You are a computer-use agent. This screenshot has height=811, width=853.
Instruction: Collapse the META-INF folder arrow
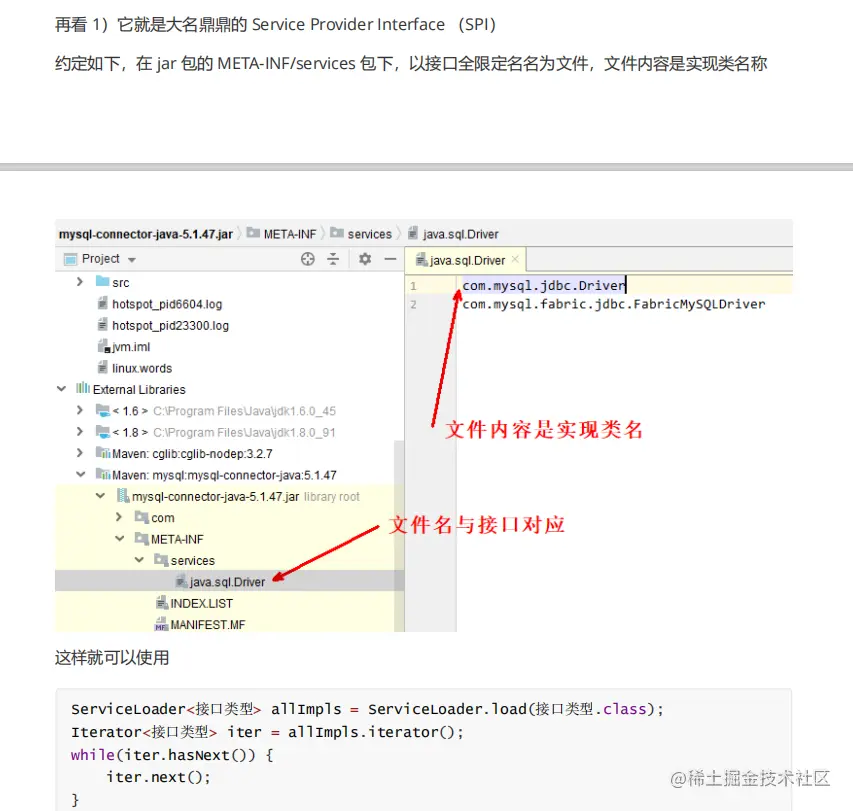point(120,538)
